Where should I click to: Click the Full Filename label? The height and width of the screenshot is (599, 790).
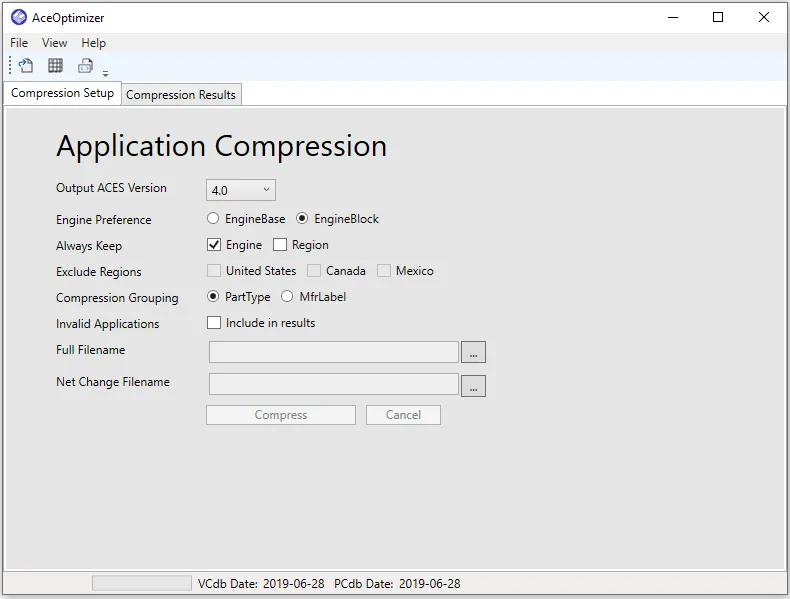(91, 350)
